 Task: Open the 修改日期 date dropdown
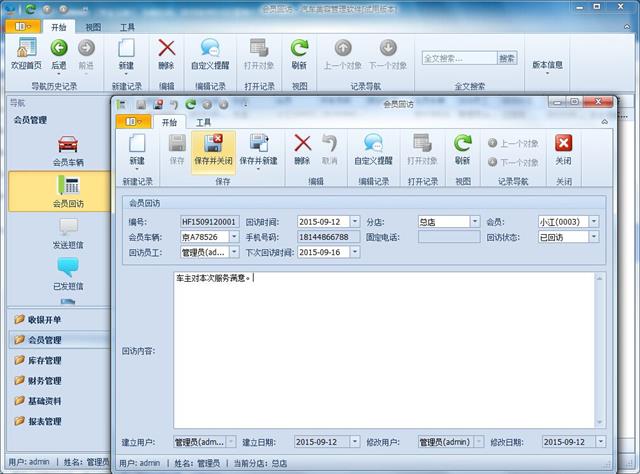601,442
